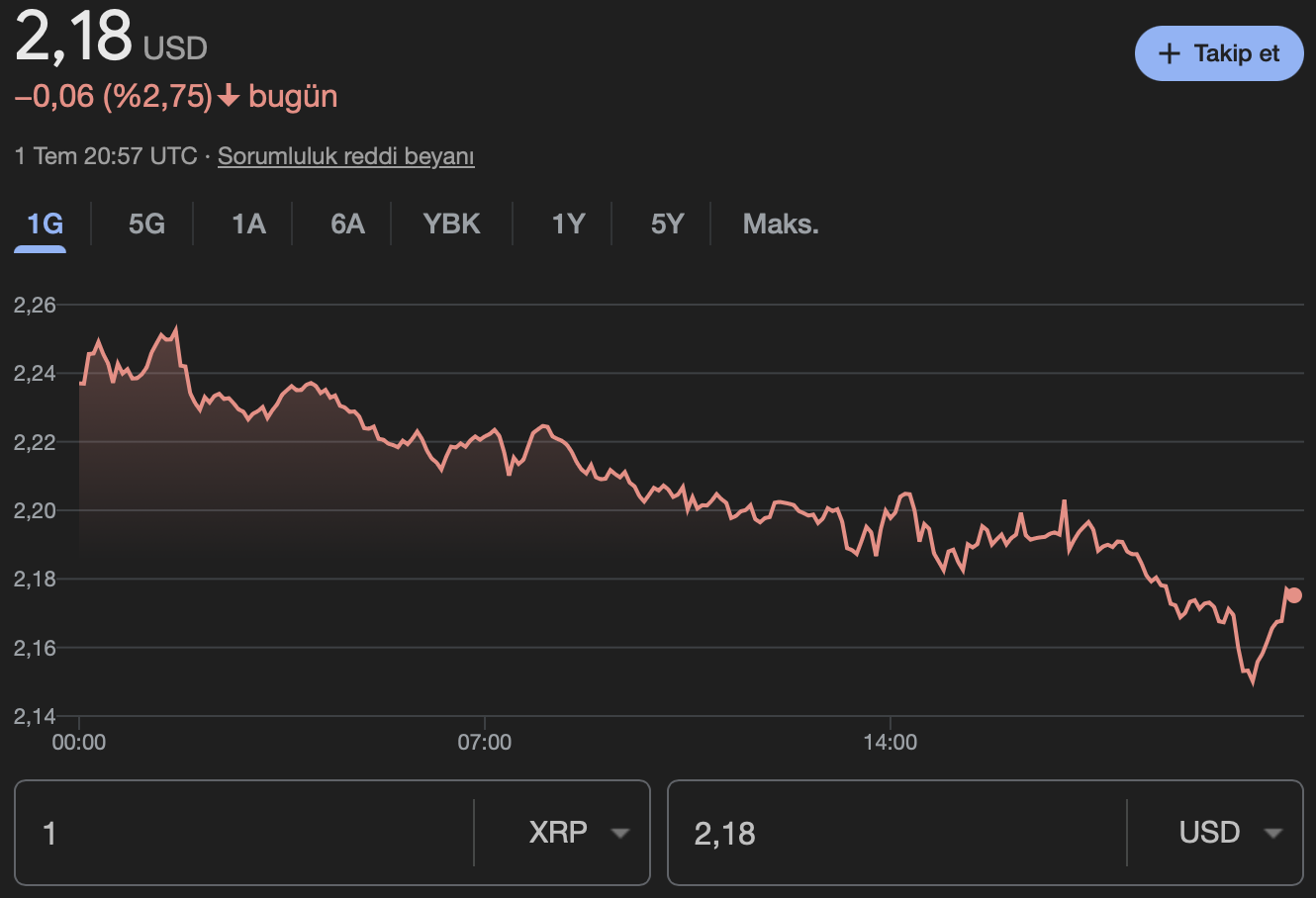Select the 1Y range tab
The image size is (1316, 898).
(568, 224)
